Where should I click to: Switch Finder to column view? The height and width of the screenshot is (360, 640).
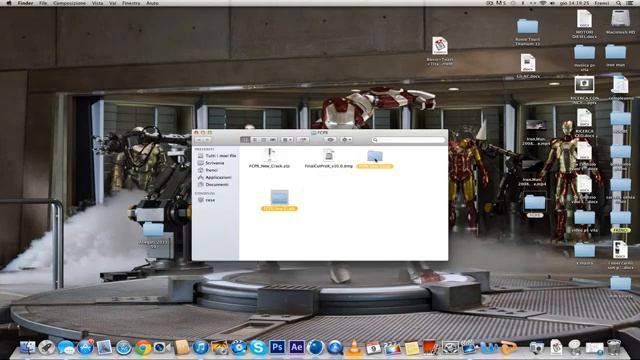click(x=264, y=140)
